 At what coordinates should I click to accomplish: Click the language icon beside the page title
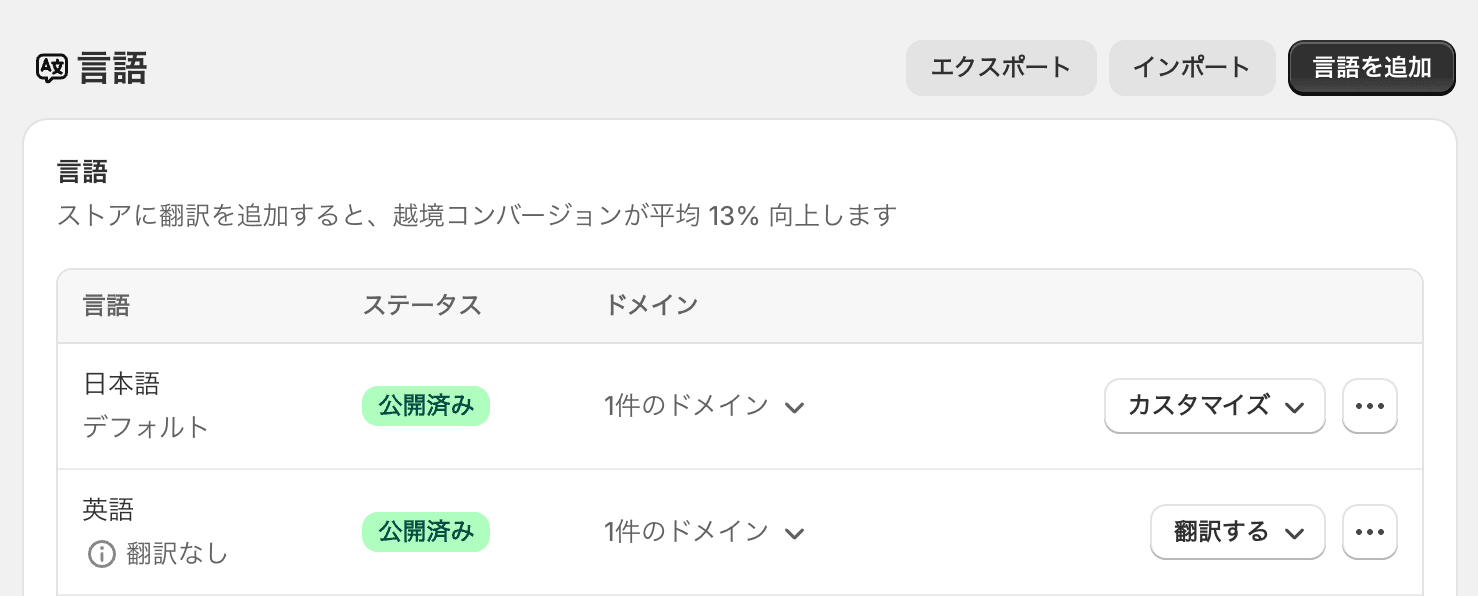coord(52,68)
